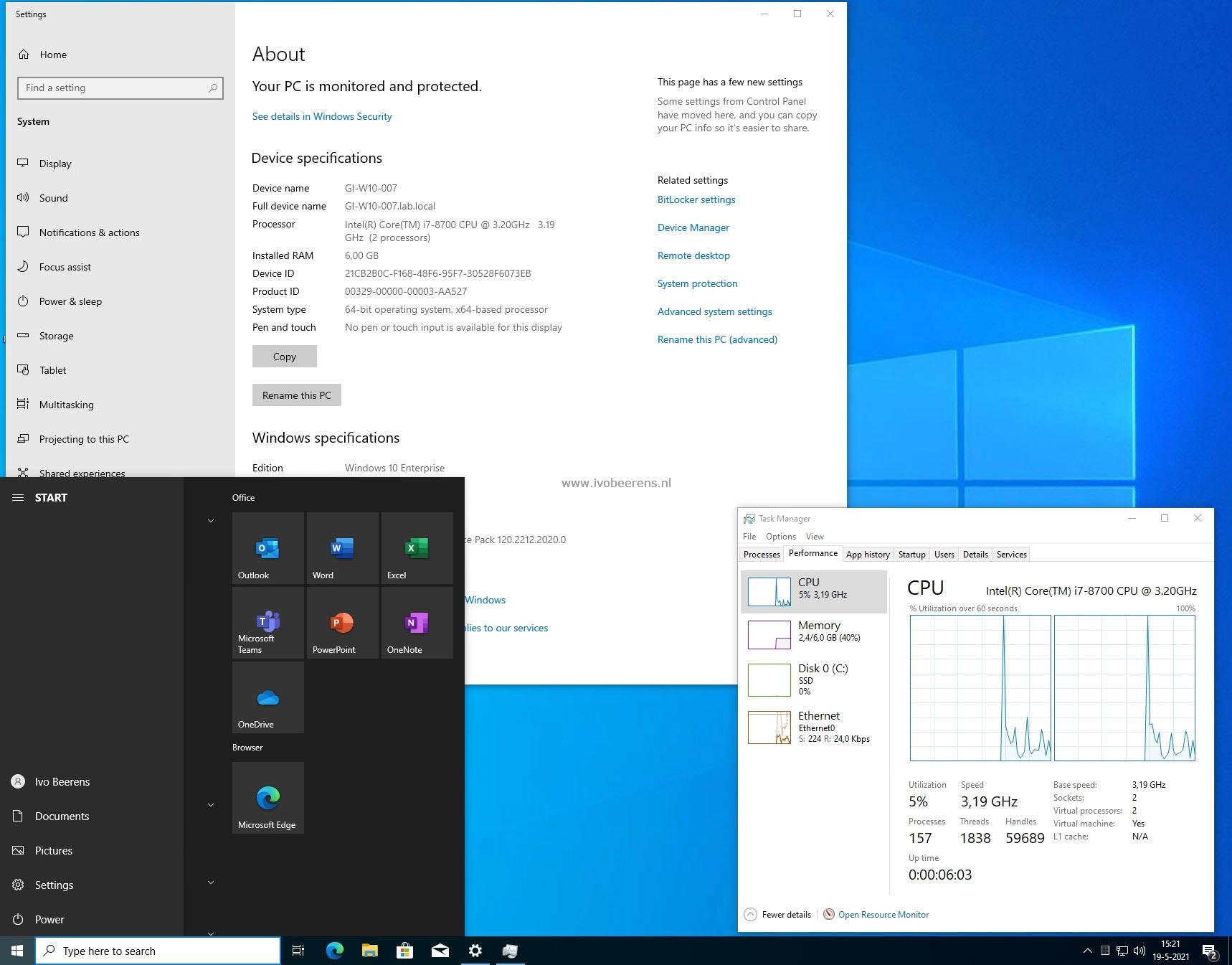Click the Start menu hamburger icon
The width and height of the screenshot is (1232, 965).
18,497
